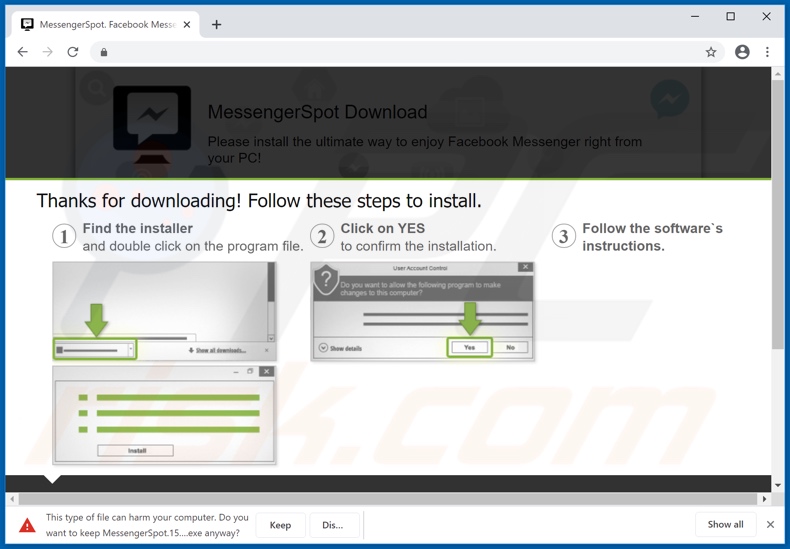Screen dimensions: 790x549
Task: Select the MessengerSpot Facebook Messenger tab
Action: coord(106,25)
